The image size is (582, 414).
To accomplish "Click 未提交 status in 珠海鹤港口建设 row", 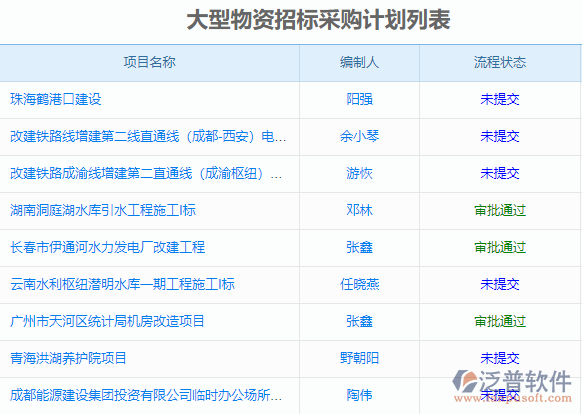I will [x=500, y=99].
